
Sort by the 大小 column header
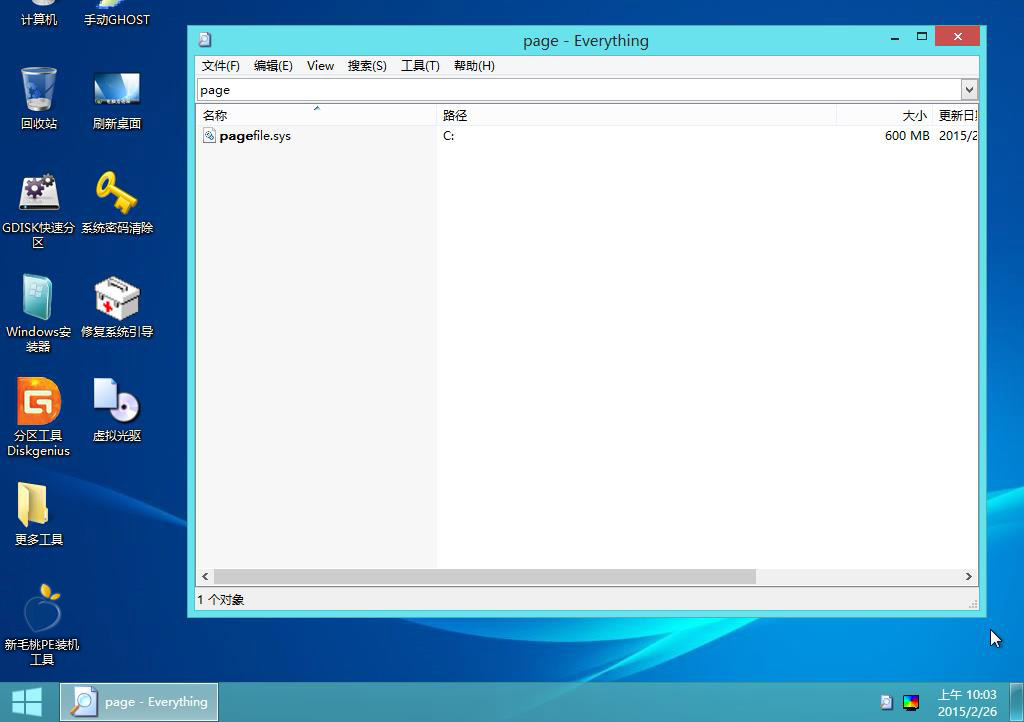pos(884,116)
